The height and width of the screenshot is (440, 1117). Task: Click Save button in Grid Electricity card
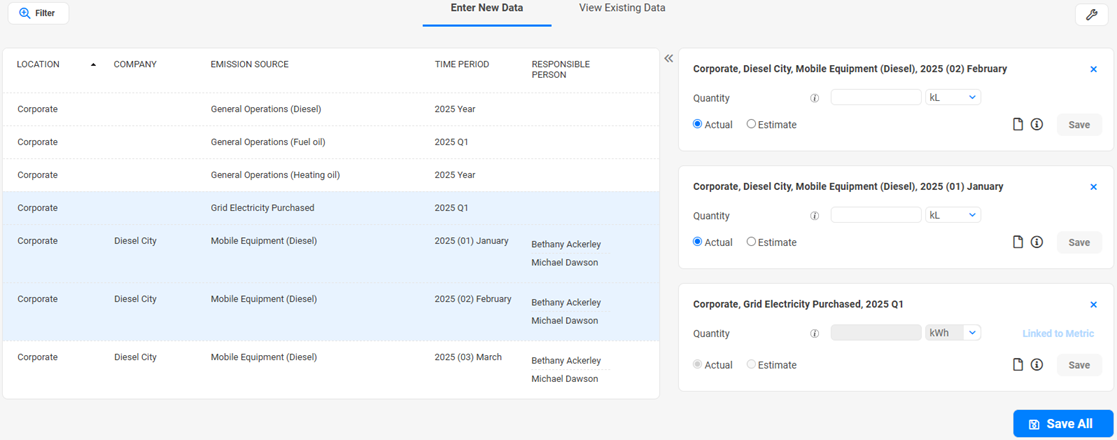(x=1079, y=365)
